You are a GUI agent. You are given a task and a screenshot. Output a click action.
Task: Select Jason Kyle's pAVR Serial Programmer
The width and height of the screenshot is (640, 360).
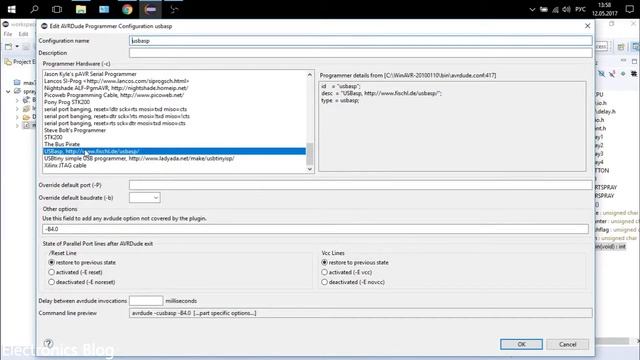tap(90, 74)
